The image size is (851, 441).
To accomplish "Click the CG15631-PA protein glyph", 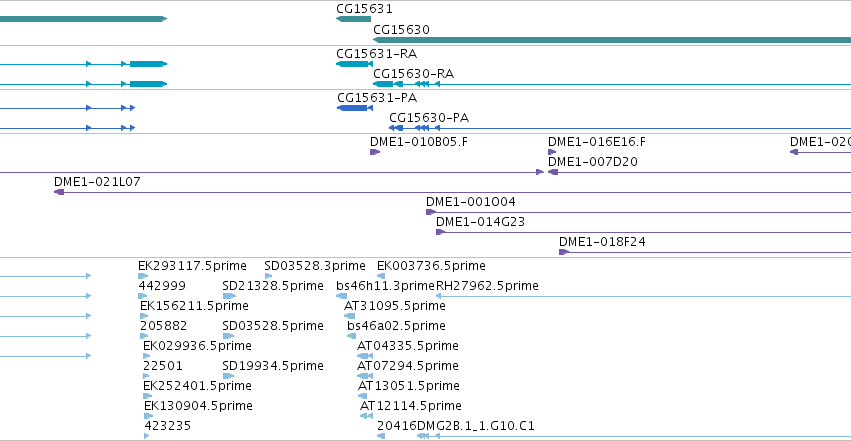I will tap(355, 108).
